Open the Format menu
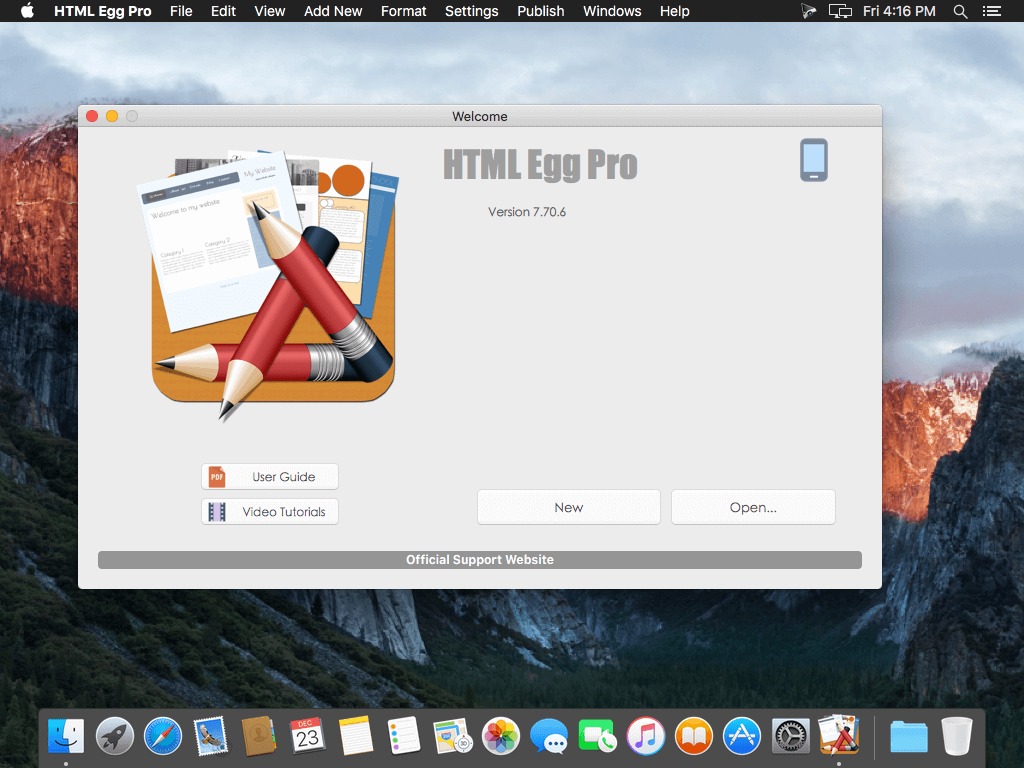 404,11
